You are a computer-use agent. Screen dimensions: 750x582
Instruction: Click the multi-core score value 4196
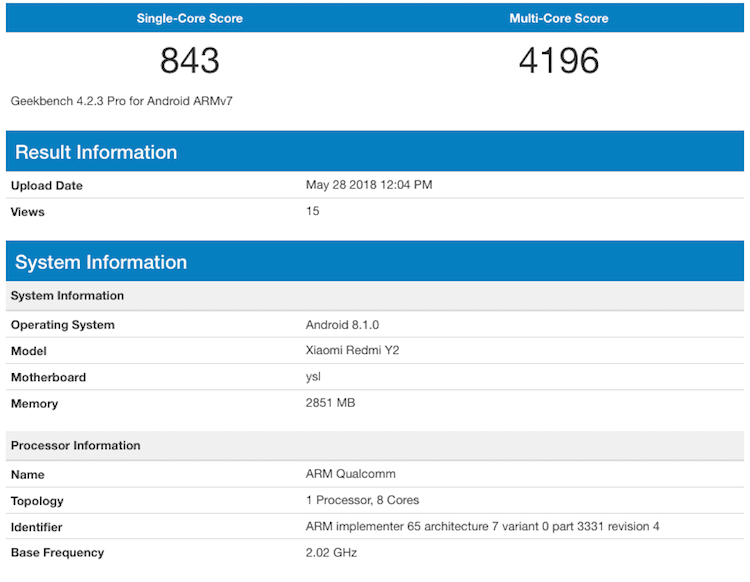click(559, 61)
